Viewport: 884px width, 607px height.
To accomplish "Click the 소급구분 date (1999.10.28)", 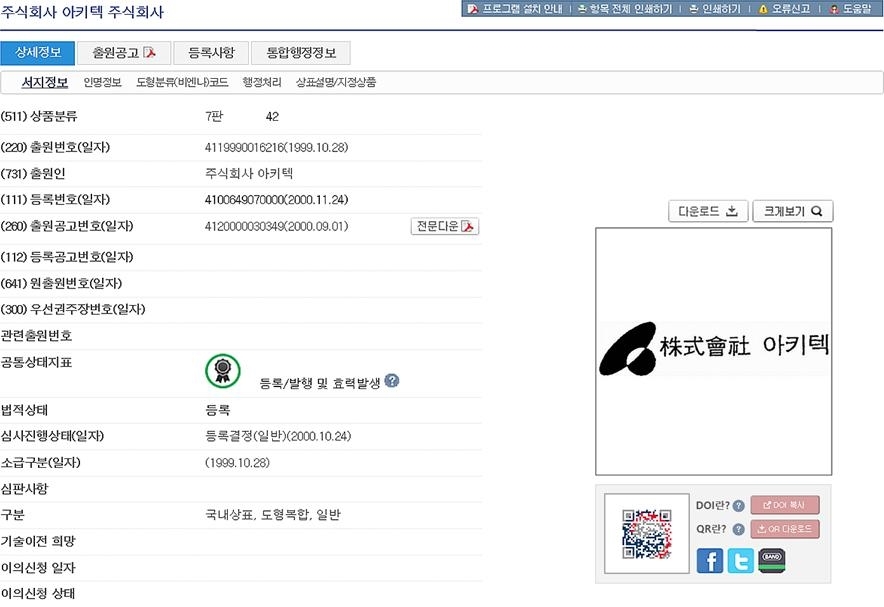I will coord(237,463).
